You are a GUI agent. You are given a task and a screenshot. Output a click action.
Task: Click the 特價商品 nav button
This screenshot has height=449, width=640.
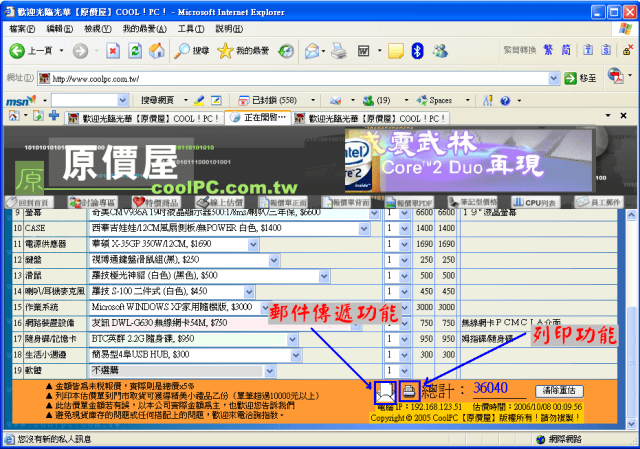[x=156, y=202]
